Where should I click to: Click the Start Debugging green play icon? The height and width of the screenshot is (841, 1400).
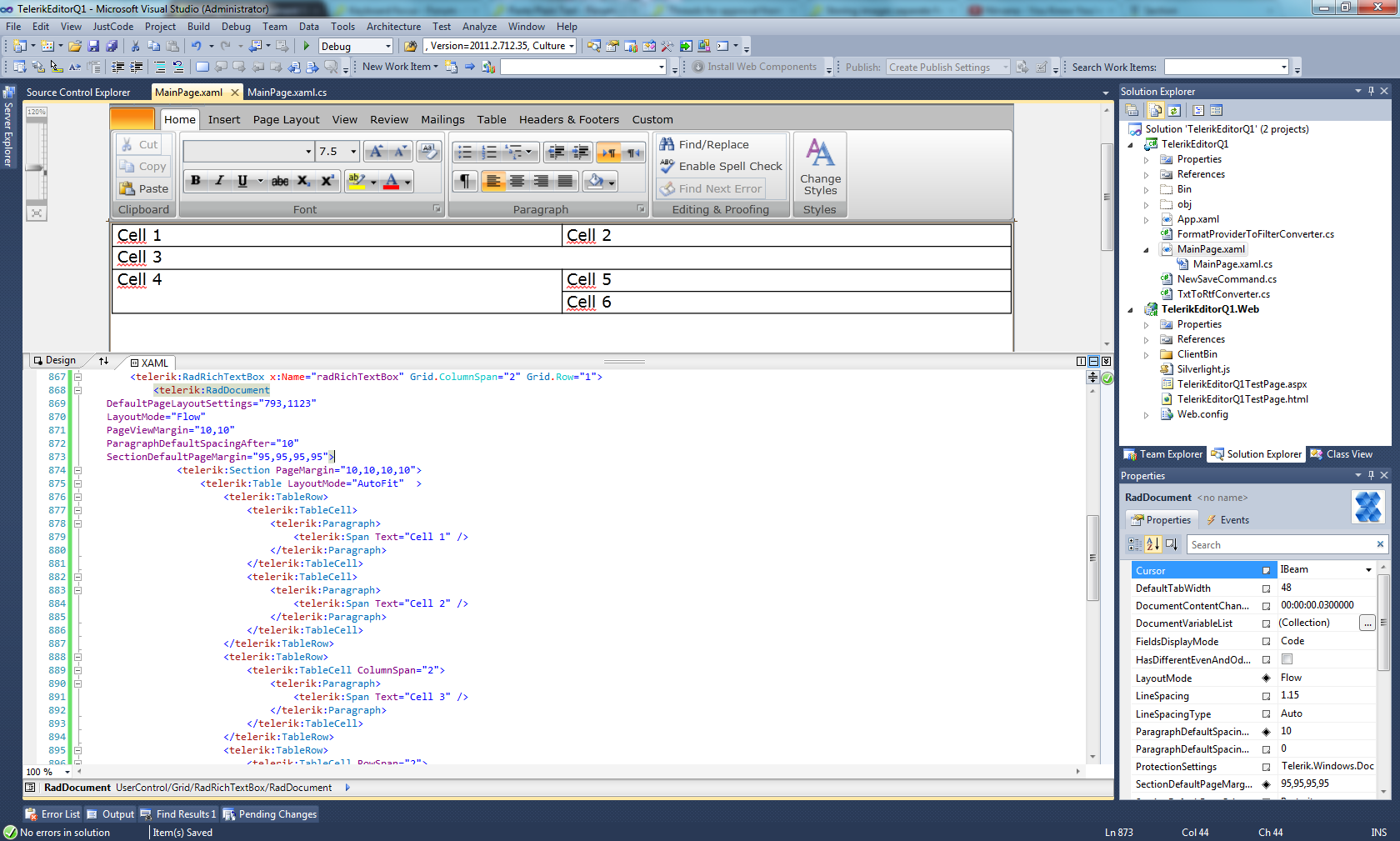coord(307,46)
